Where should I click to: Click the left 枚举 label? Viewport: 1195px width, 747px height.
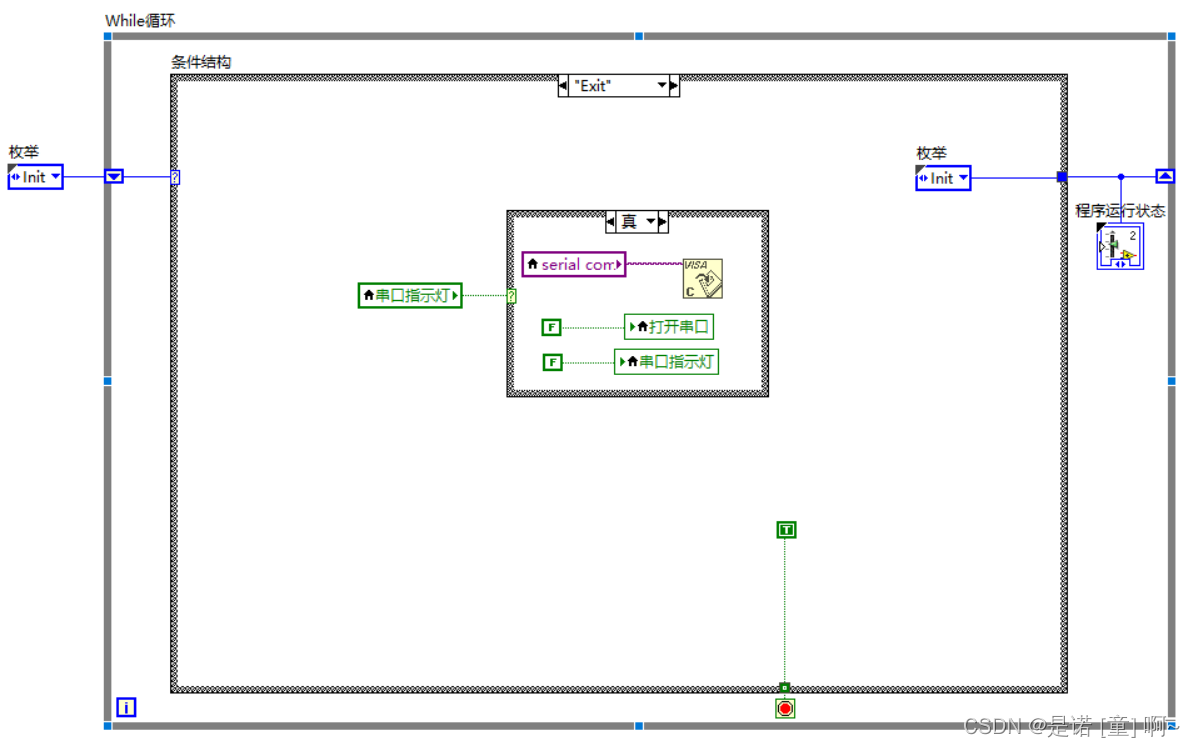[x=24, y=152]
